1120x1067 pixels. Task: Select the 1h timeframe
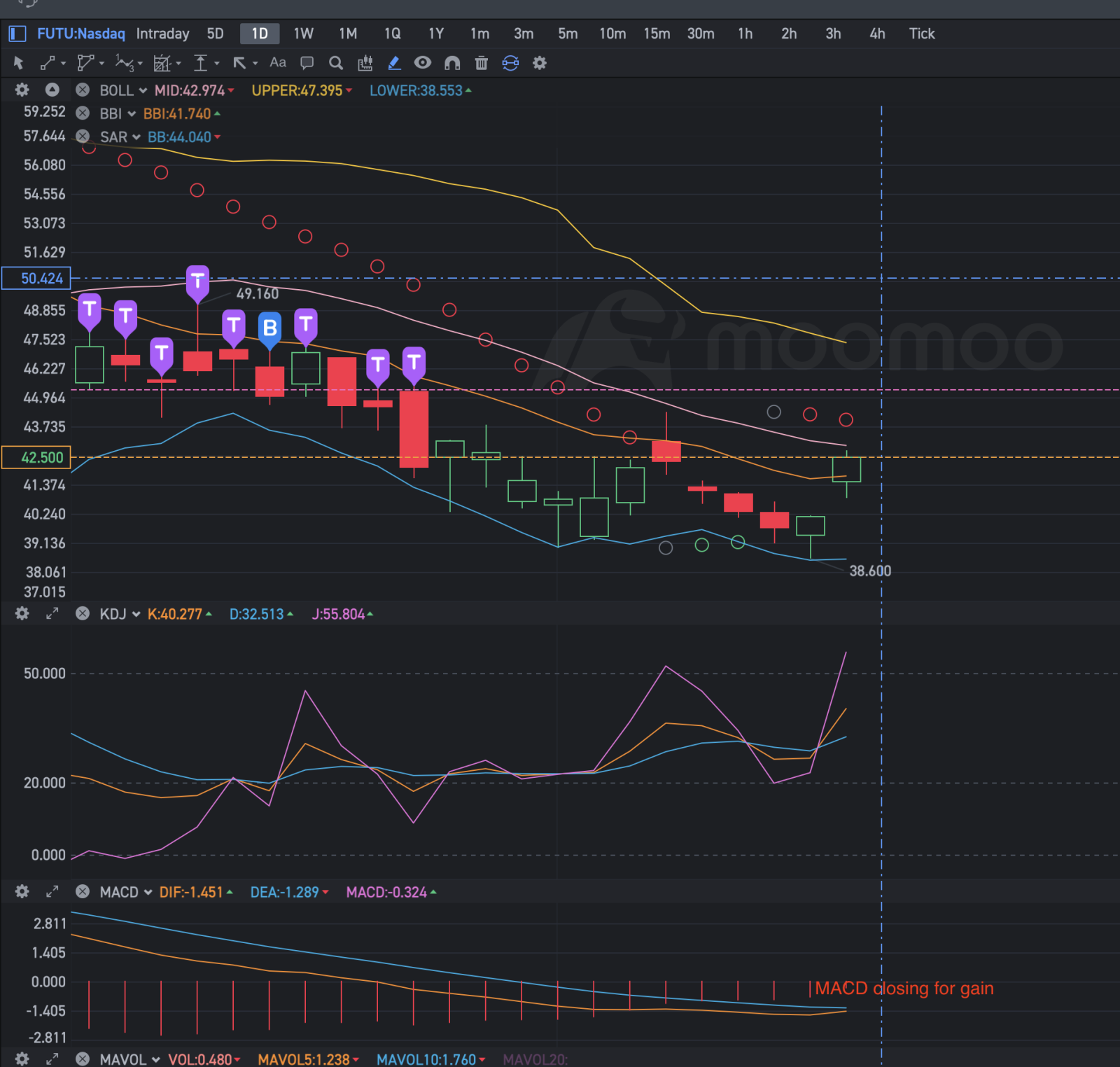tap(745, 34)
